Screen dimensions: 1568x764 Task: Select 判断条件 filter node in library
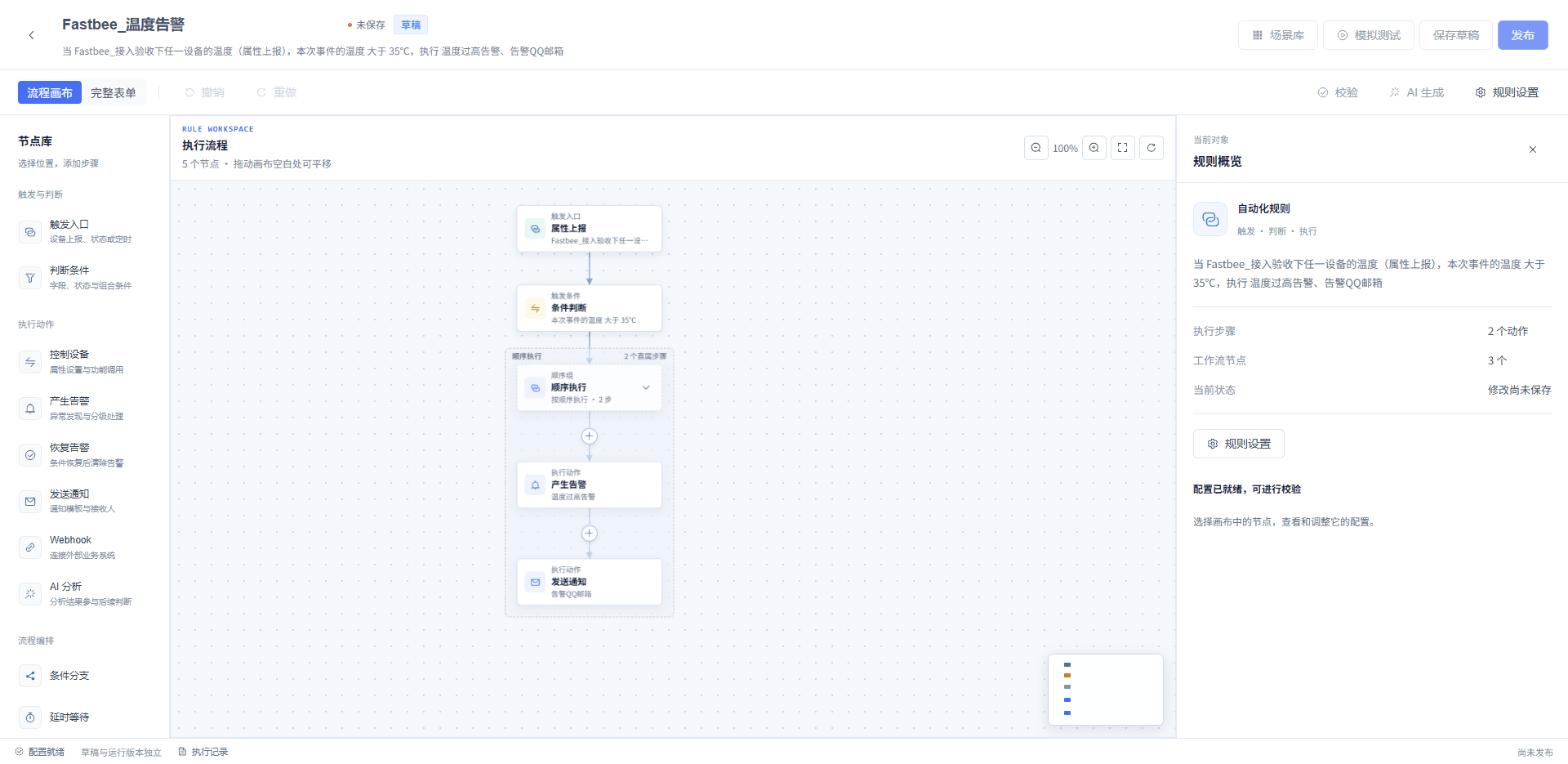[85, 278]
